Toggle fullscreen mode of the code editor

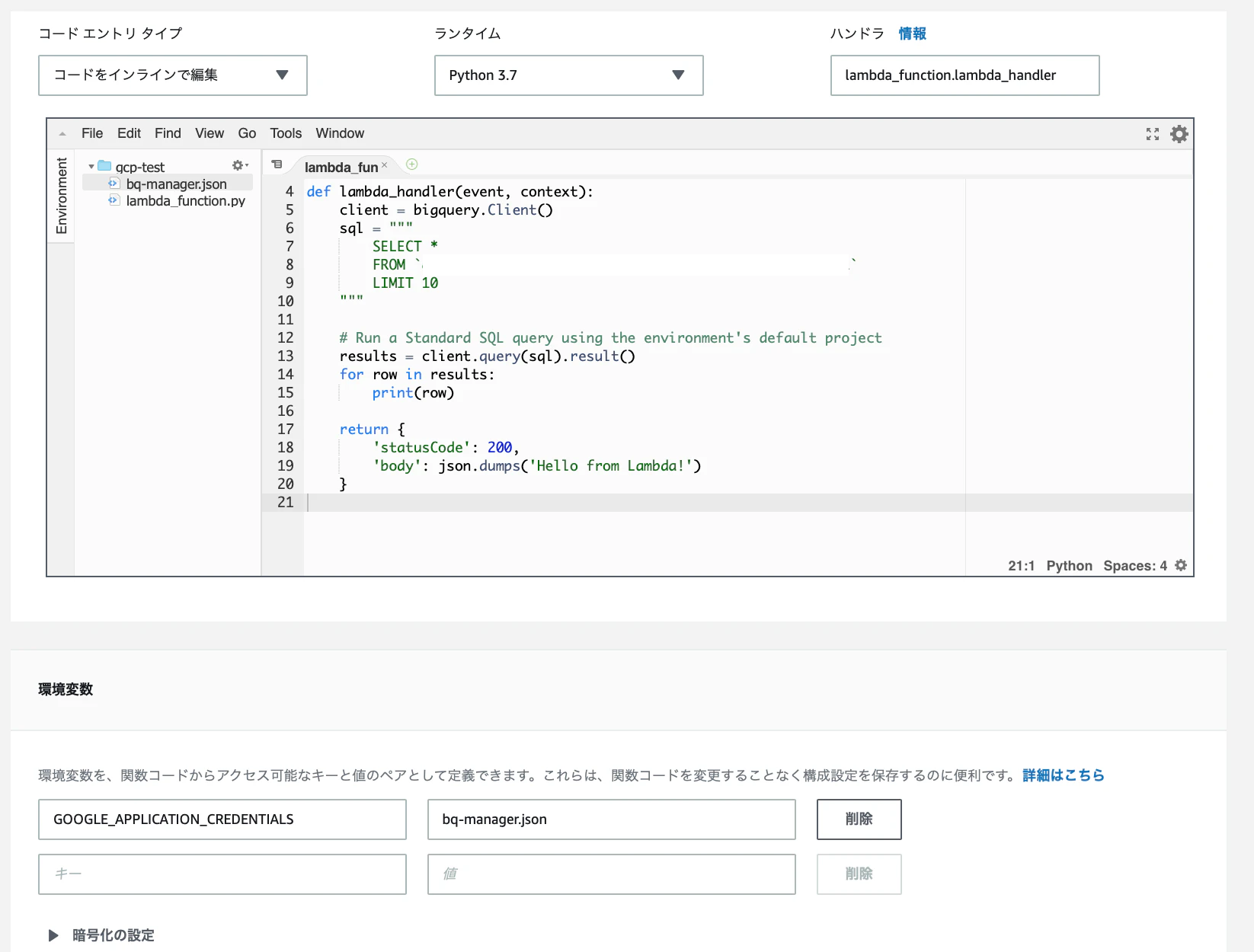click(x=1153, y=134)
